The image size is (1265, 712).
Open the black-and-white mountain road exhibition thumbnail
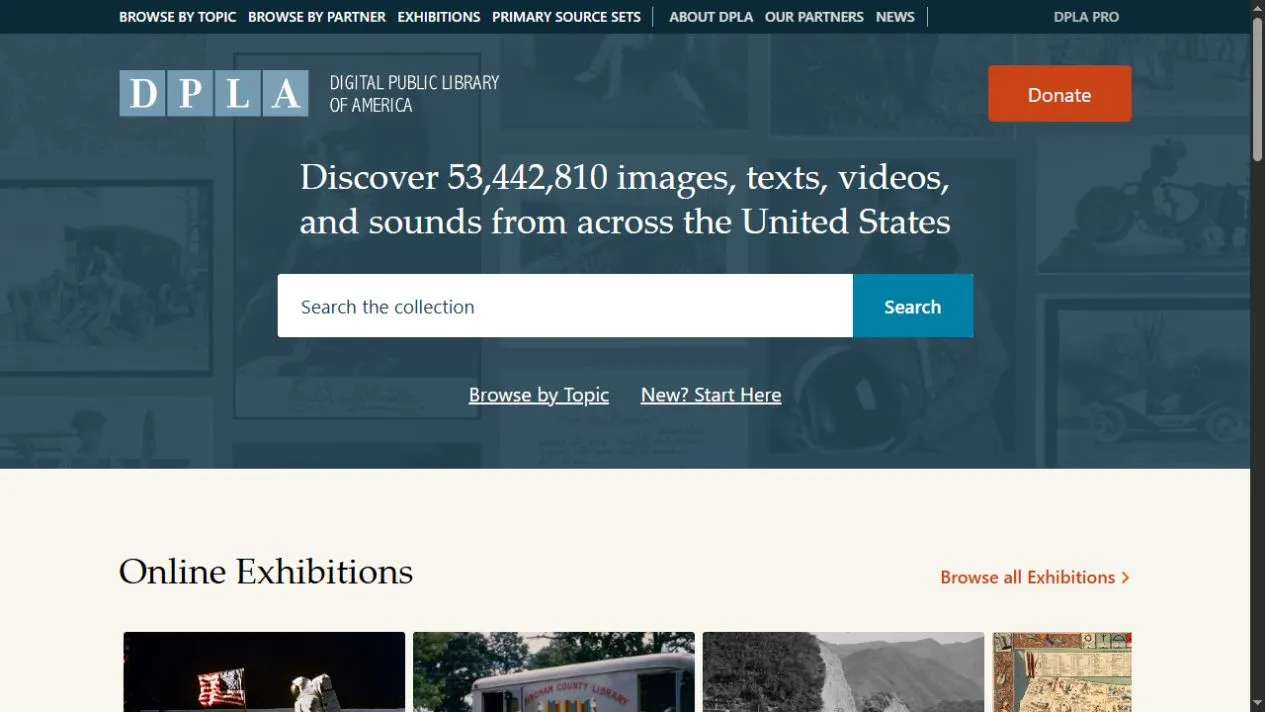coord(843,672)
